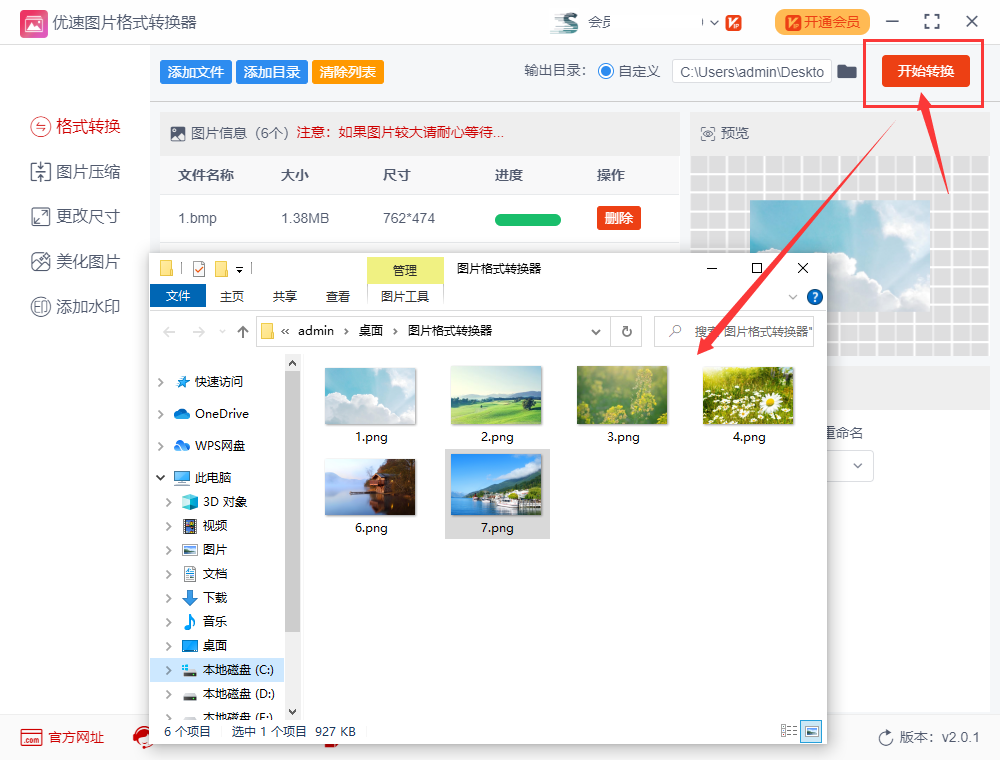Image resolution: width=1000 pixels, height=760 pixels.
Task: Open the 图片压缩 feature
Action: coord(75,172)
